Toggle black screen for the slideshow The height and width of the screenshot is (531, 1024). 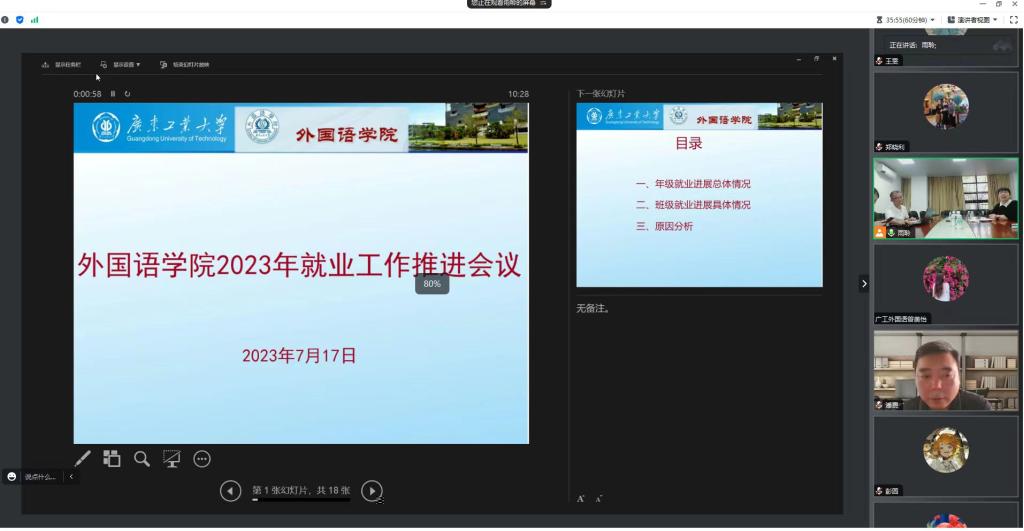click(x=172, y=458)
